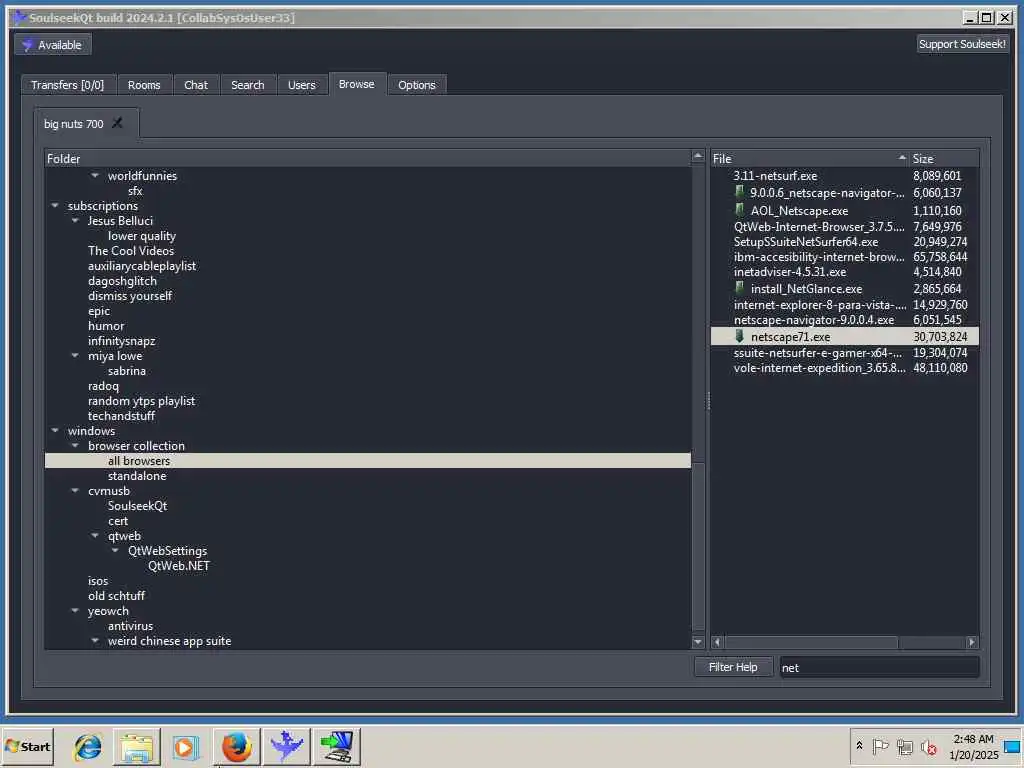This screenshot has height=768, width=1024.
Task: Click the computer transfer taskbar icon
Action: [x=336, y=746]
